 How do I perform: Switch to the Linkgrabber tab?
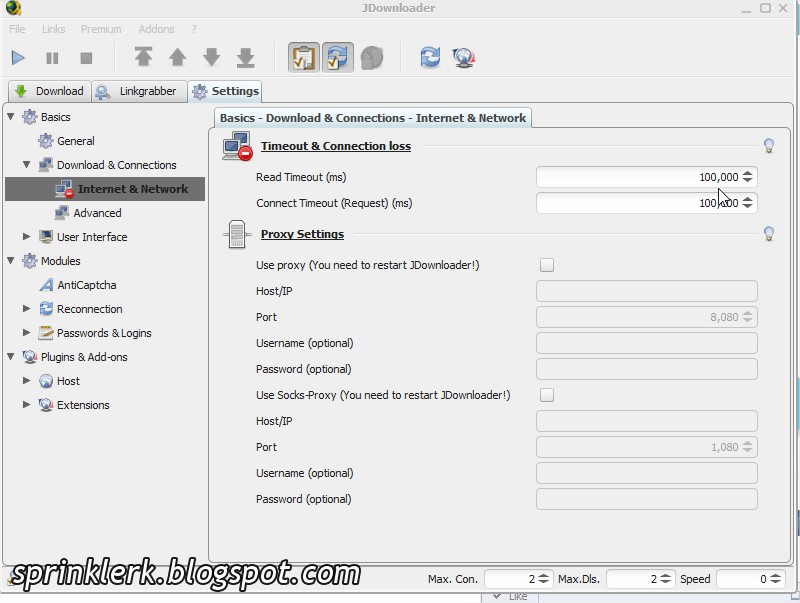tap(139, 91)
